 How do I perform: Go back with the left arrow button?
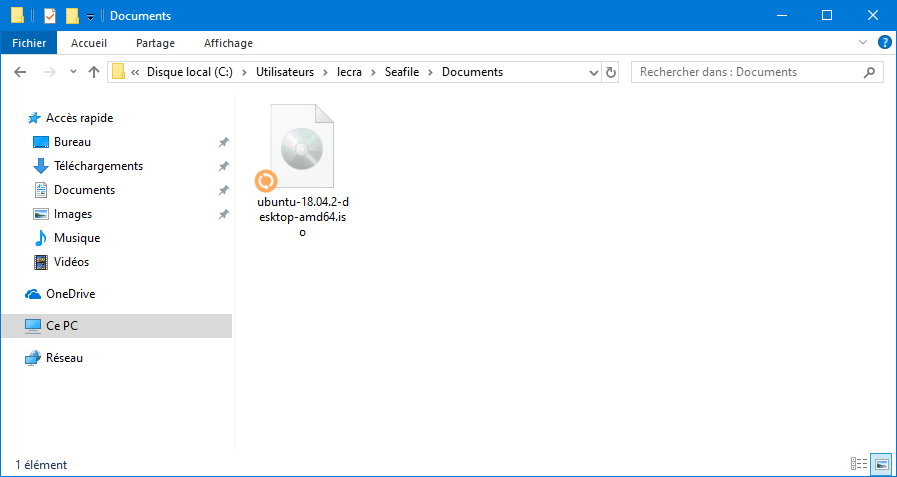tap(20, 72)
